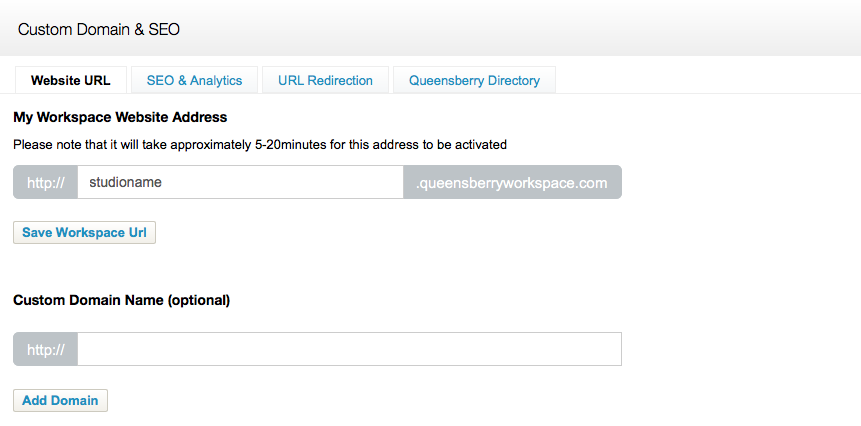Click the My Workspace Website Address heading
The image size is (861, 426).
click(x=120, y=117)
